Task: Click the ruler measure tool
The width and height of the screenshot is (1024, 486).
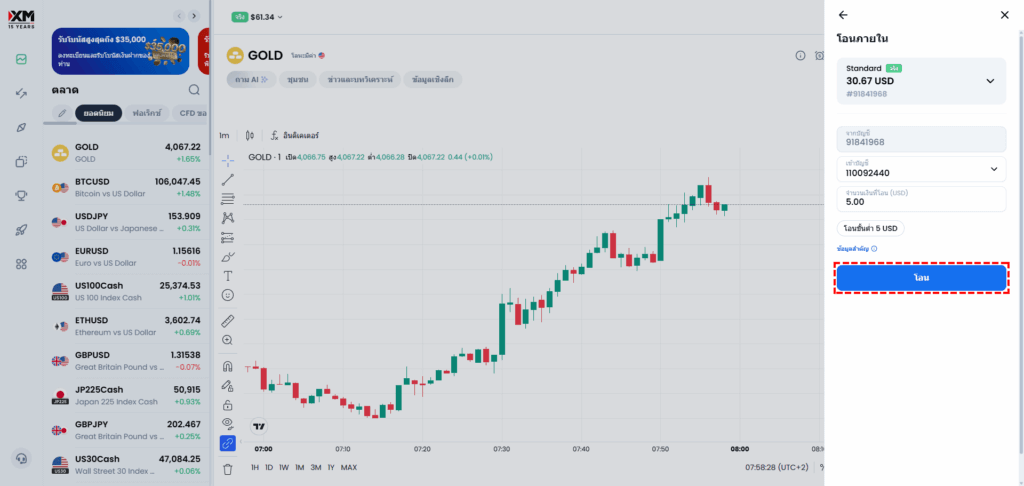Action: pos(228,321)
